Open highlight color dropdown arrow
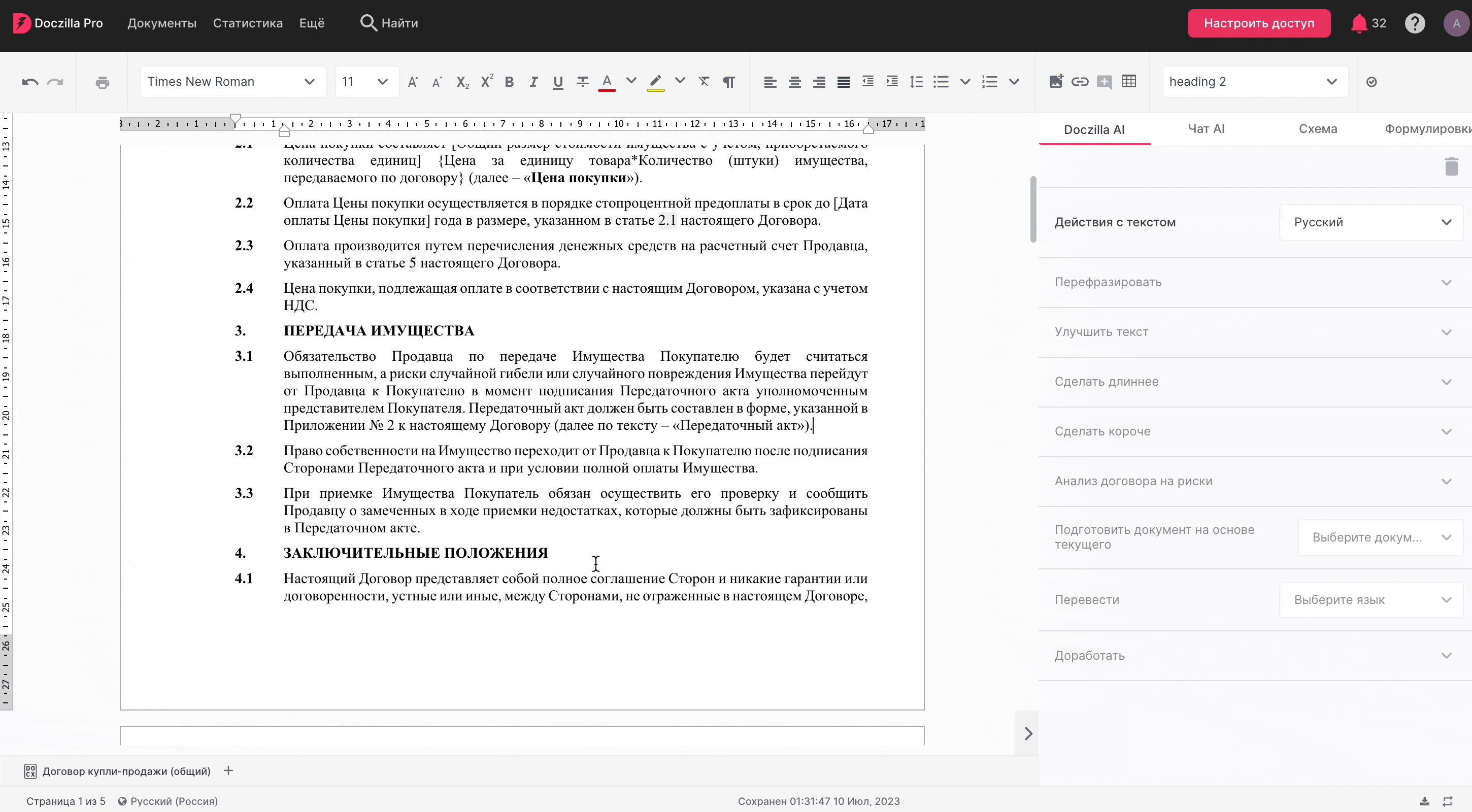The image size is (1472, 812). click(680, 81)
